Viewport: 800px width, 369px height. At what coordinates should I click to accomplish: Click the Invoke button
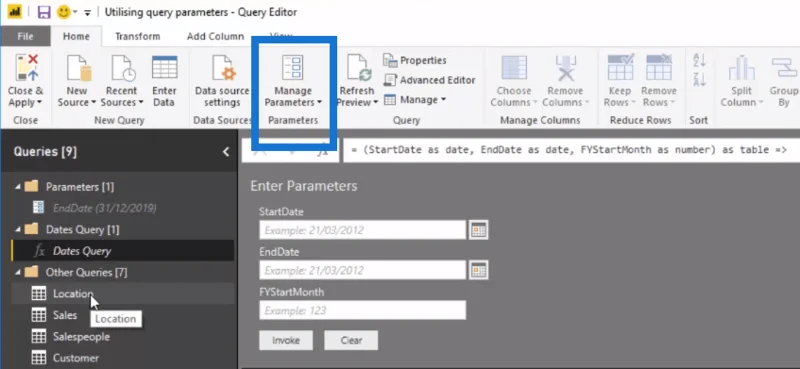(x=286, y=340)
